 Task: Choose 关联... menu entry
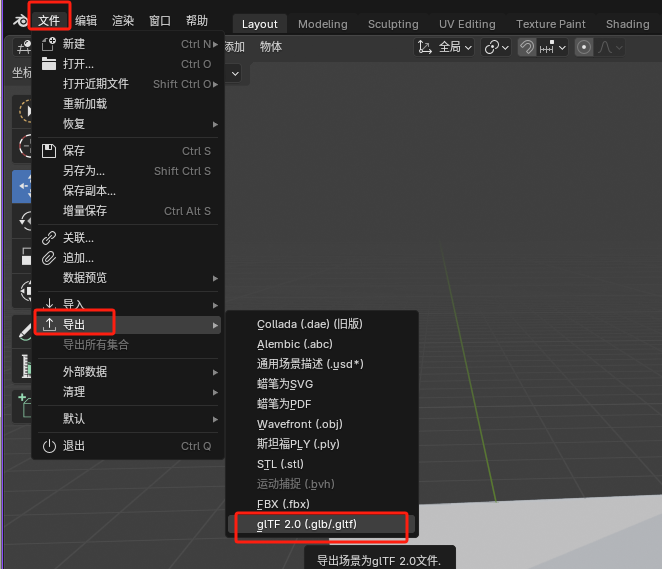(x=128, y=238)
